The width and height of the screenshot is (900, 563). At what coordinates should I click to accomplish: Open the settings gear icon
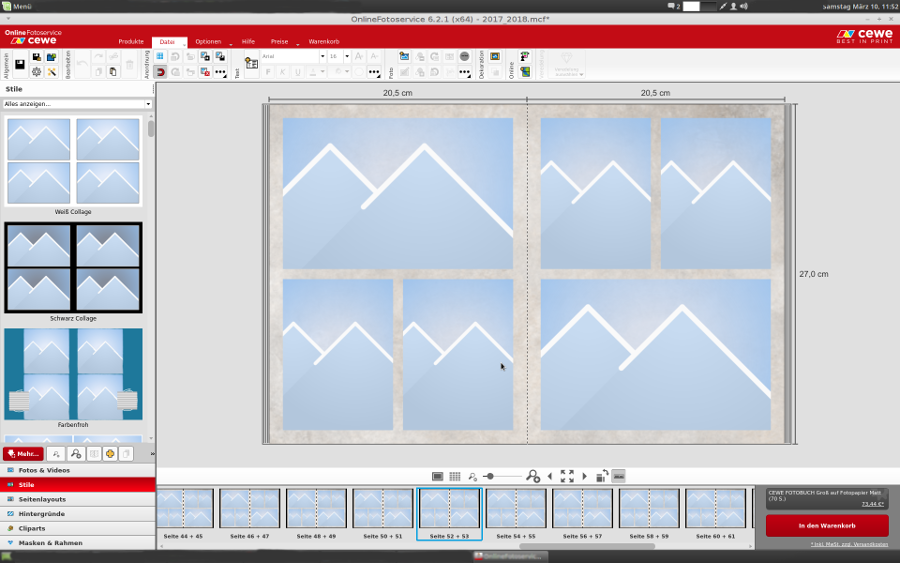point(36,72)
